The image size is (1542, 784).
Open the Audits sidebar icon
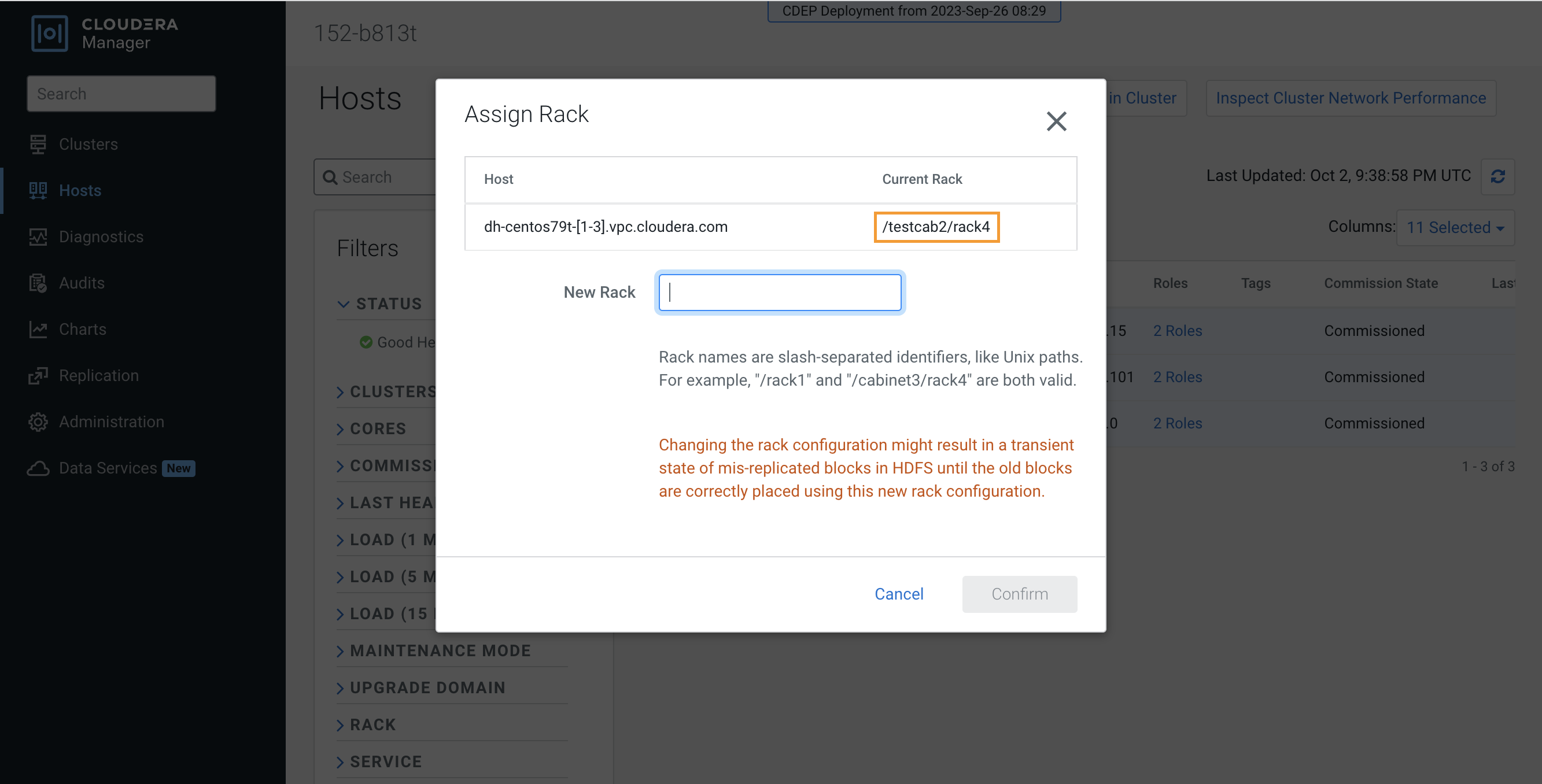click(38, 283)
